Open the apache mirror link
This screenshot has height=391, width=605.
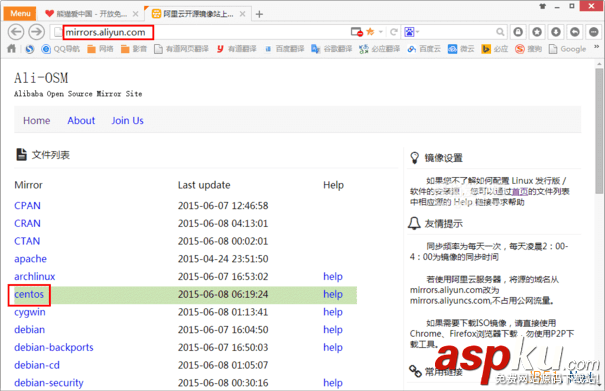pos(30,259)
